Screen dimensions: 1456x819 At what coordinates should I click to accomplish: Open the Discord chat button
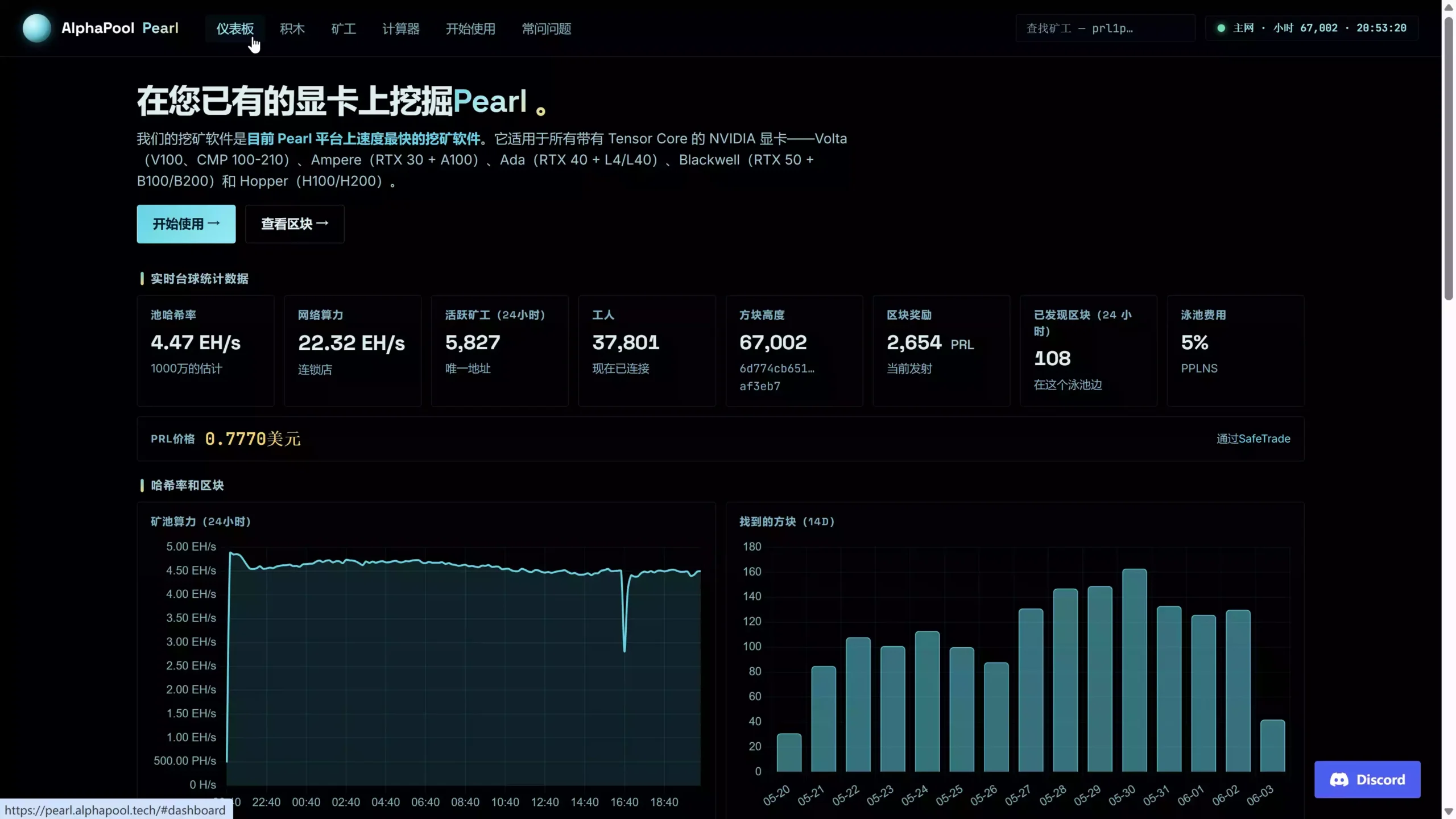pos(1367,779)
